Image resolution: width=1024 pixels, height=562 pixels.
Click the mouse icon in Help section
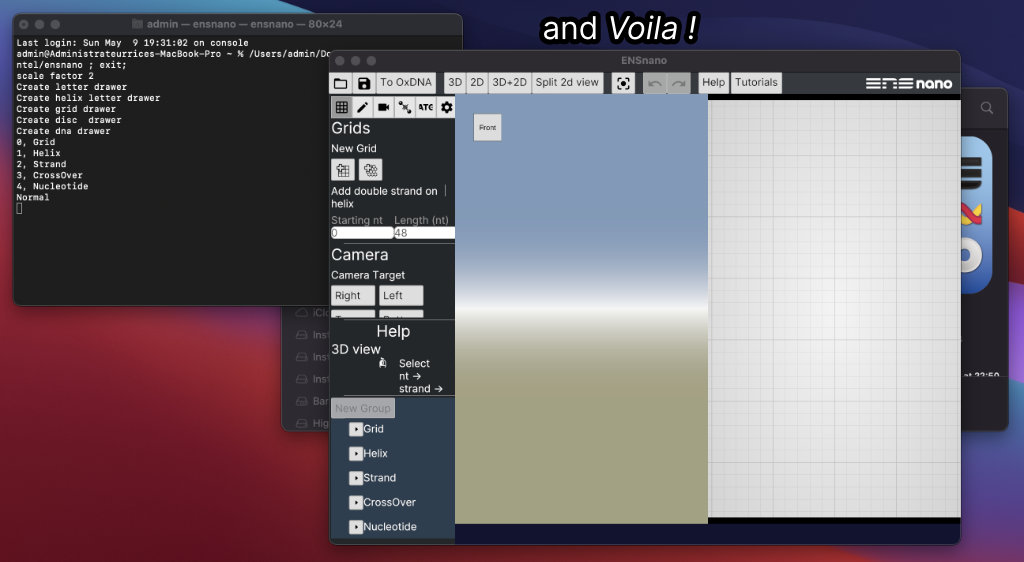click(x=383, y=363)
